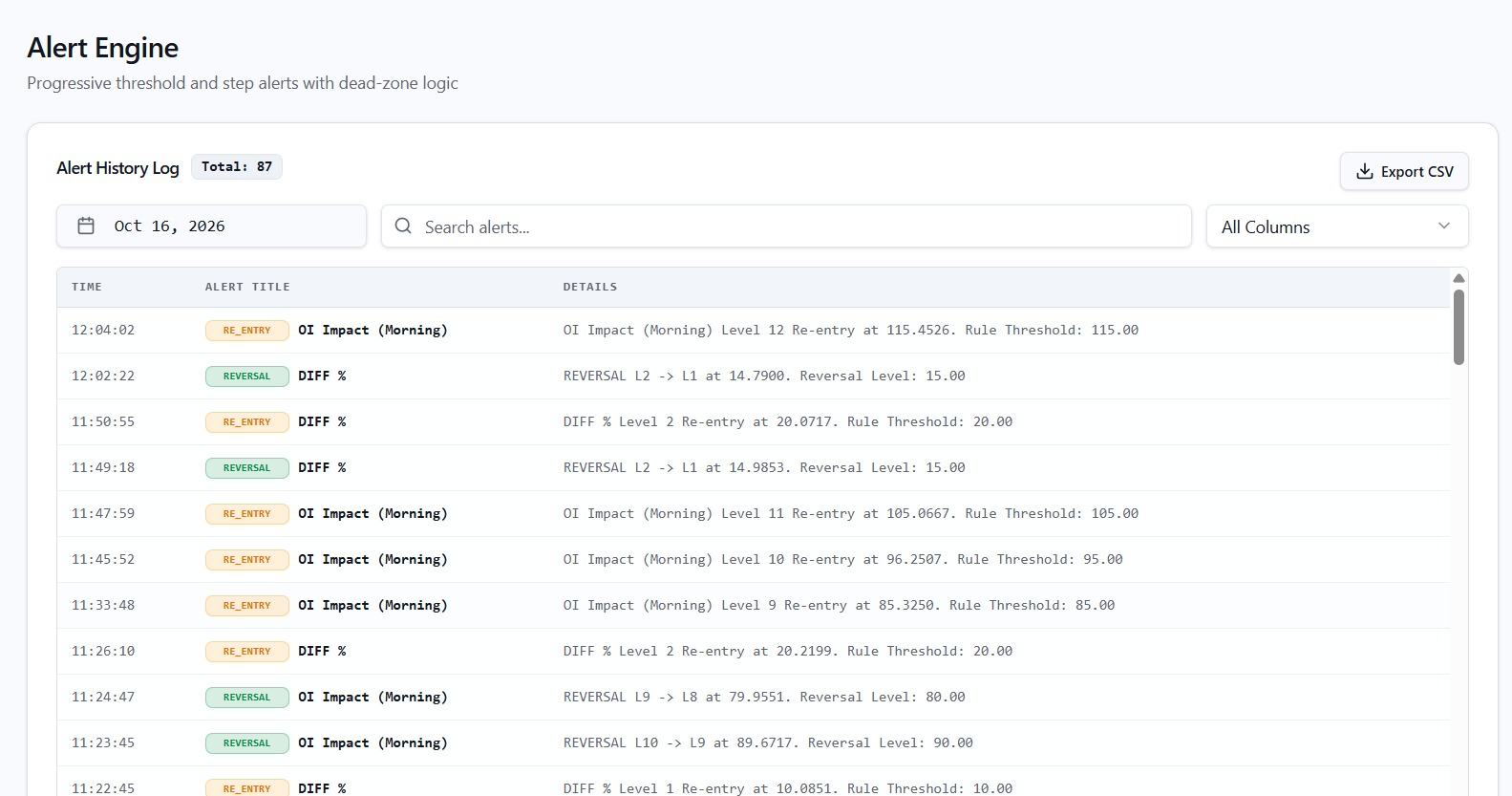
Task: Focus the Search alerts input field
Action: click(786, 226)
